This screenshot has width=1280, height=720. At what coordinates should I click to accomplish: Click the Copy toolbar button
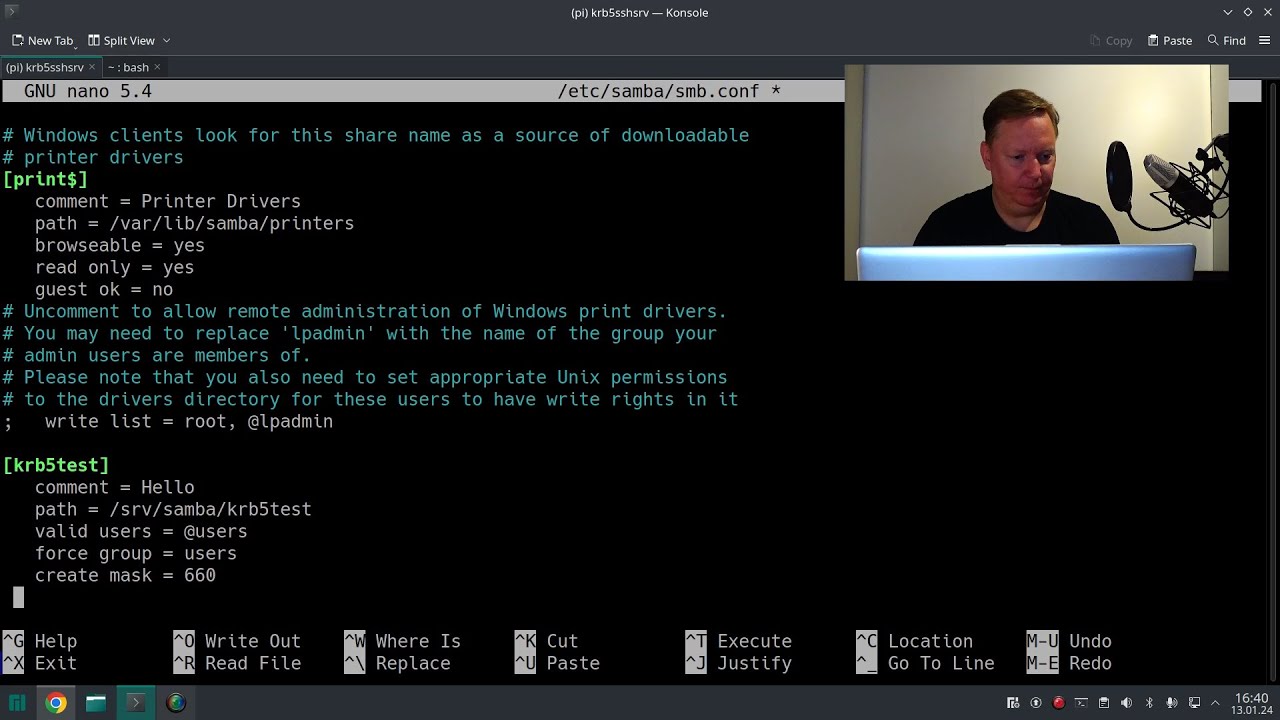point(1111,40)
